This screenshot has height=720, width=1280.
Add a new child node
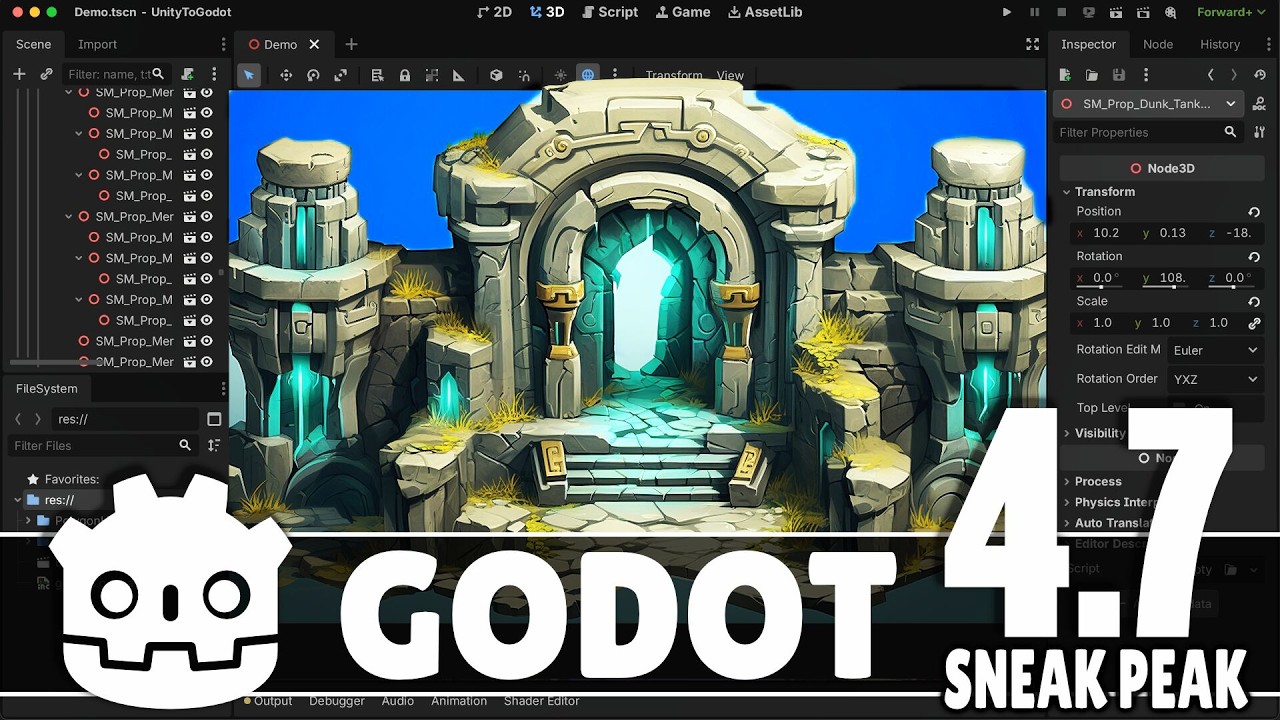tap(19, 74)
